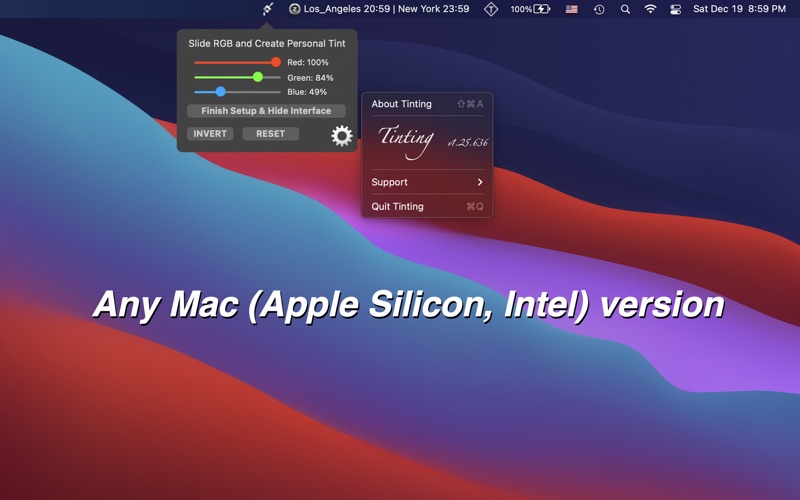Click the INVERT button

tap(210, 134)
